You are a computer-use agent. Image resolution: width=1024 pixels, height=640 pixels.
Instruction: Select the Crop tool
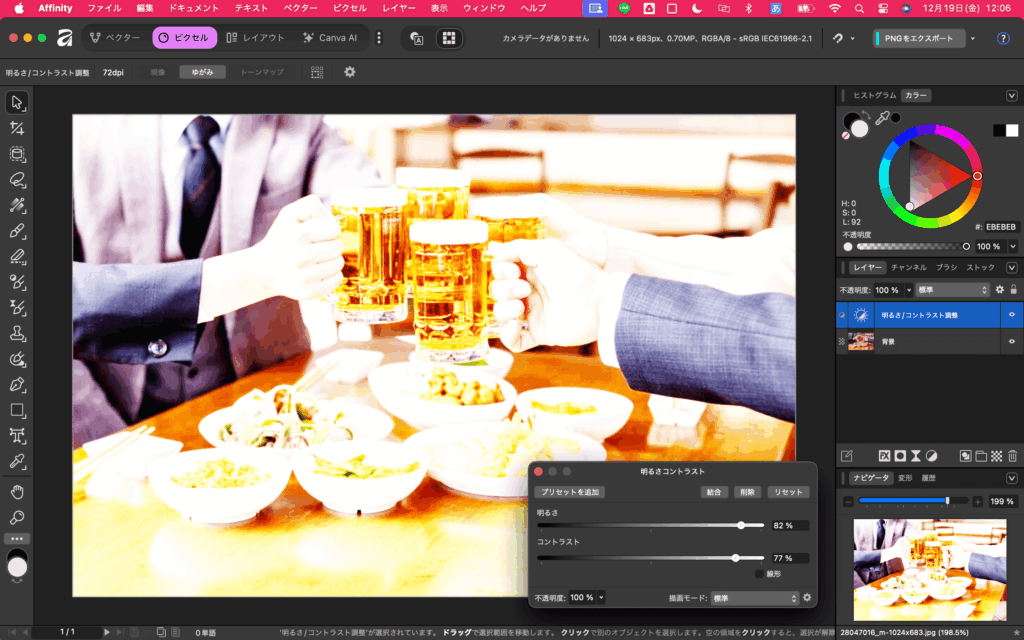click(x=17, y=129)
